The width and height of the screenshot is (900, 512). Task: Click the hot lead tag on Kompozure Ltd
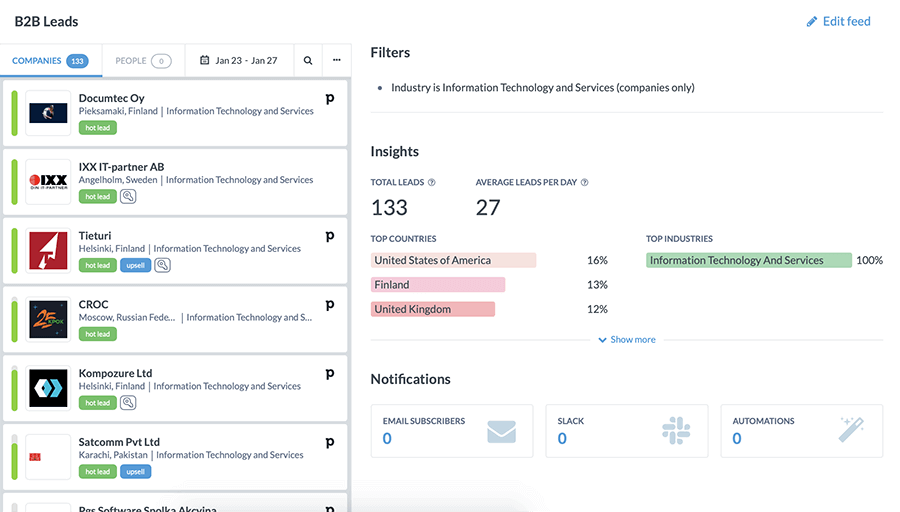pos(98,403)
